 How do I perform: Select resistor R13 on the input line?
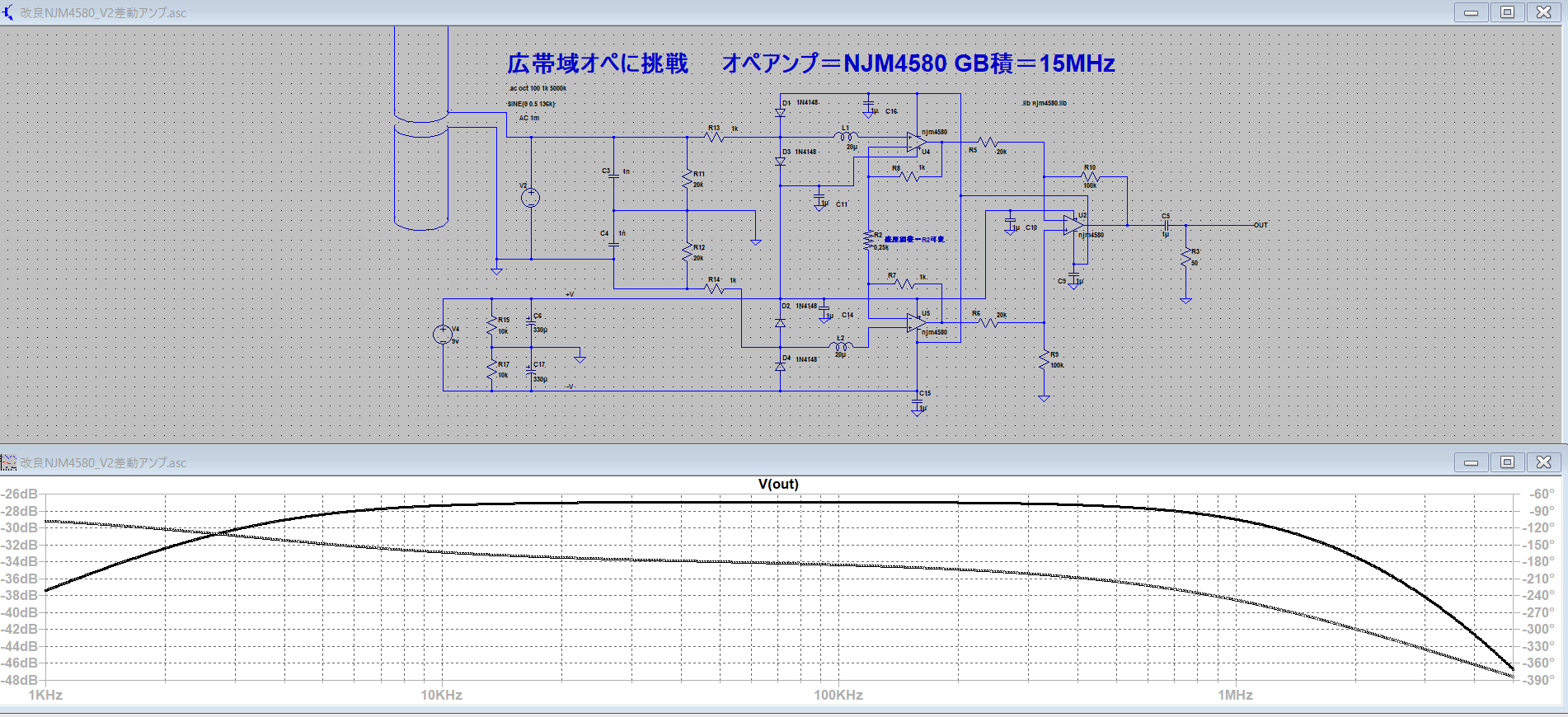pos(716,137)
